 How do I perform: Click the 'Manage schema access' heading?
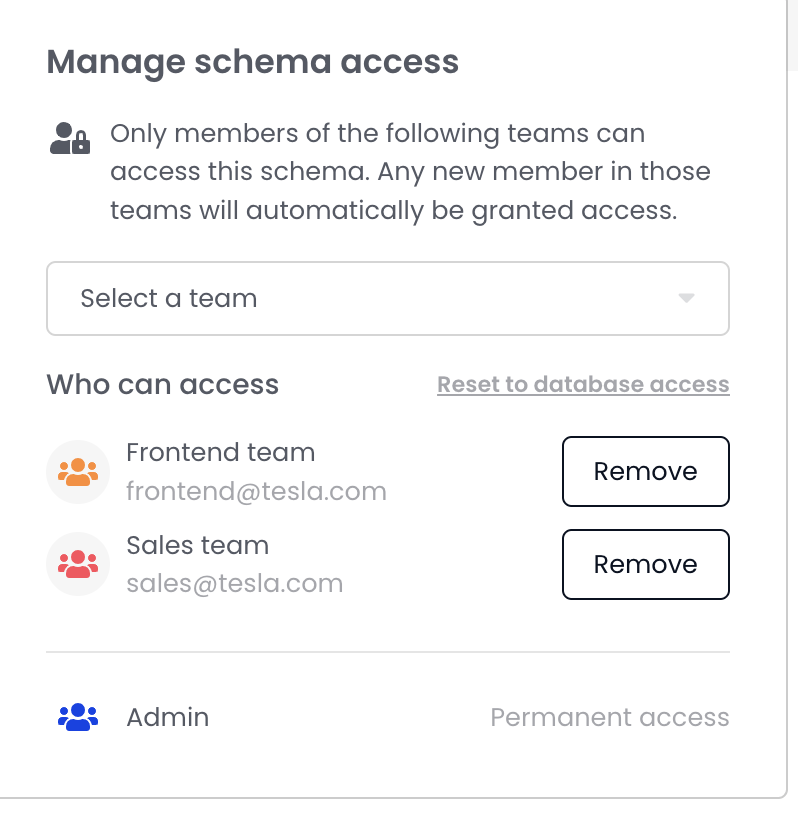pyautogui.click(x=253, y=62)
